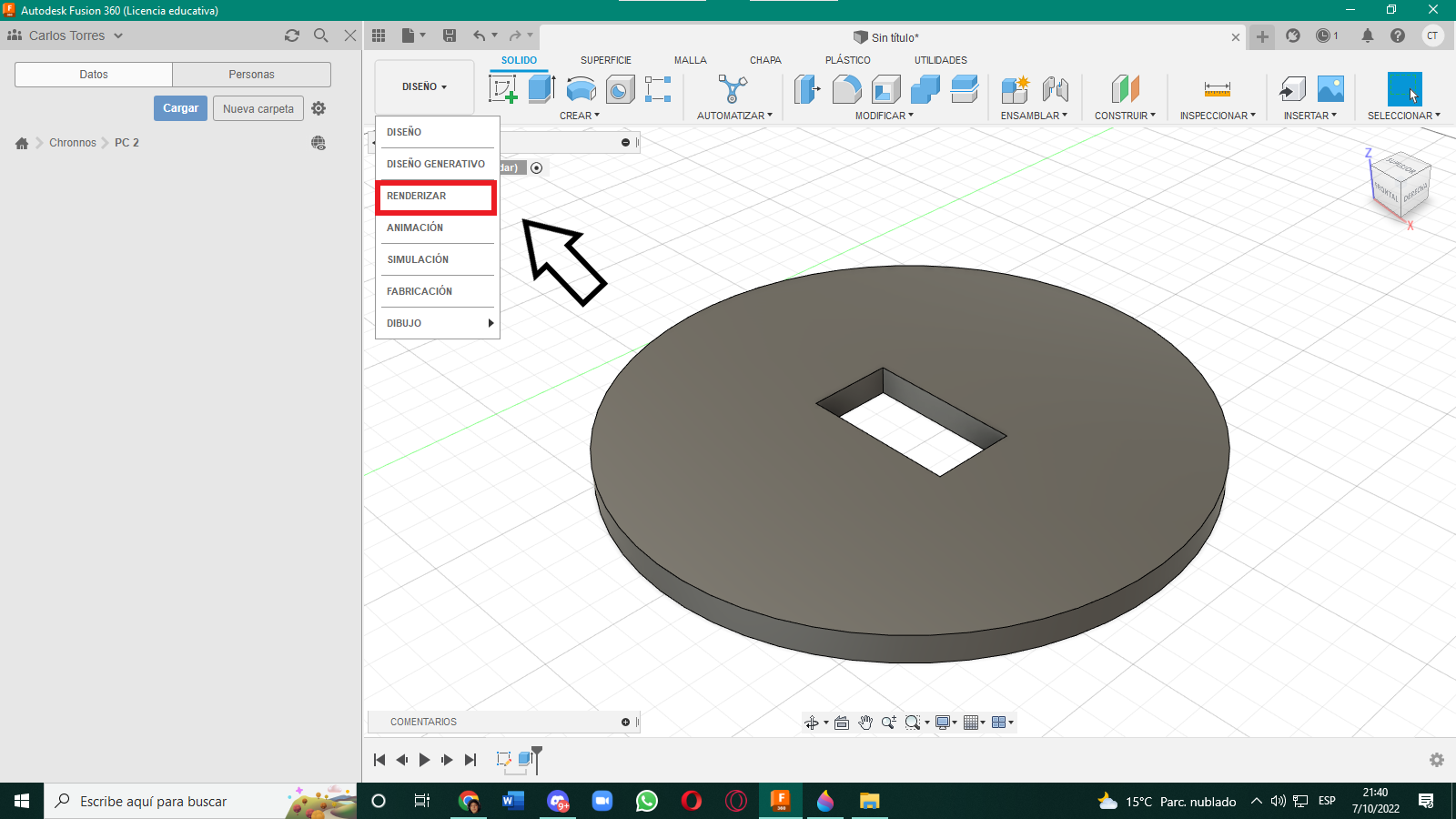1456x819 pixels.
Task: Select the Press Pull tool
Action: [x=807, y=89]
